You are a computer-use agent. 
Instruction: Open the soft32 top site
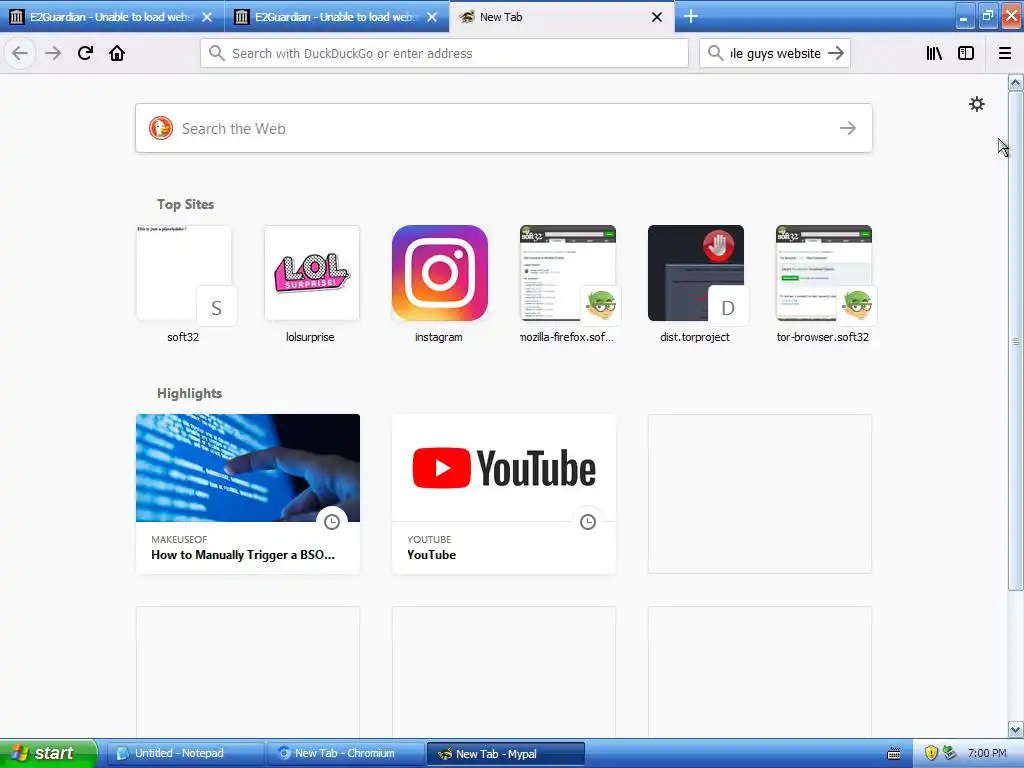[184, 284]
